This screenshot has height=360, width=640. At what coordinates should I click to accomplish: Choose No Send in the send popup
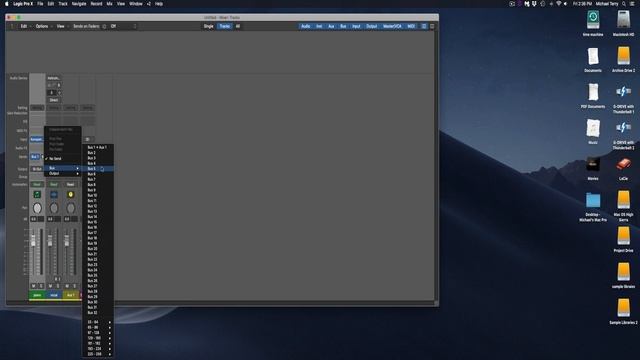(x=63, y=158)
